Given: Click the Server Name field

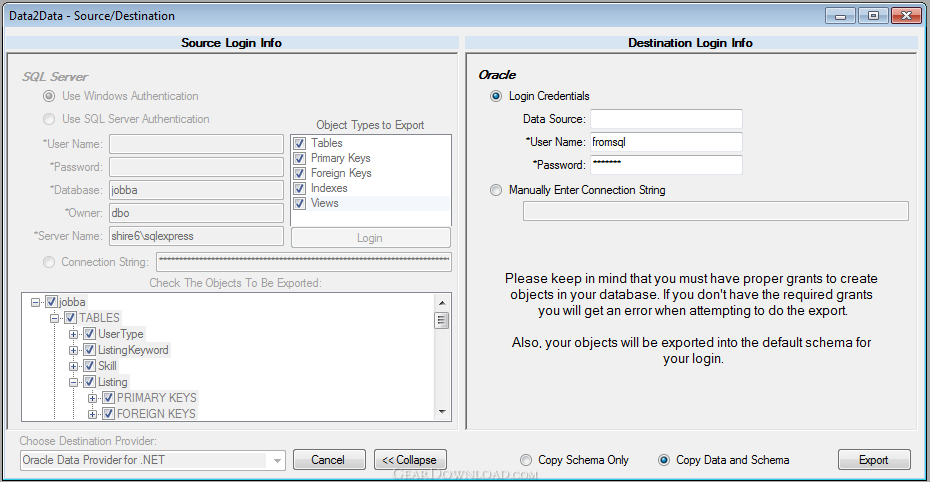Looking at the screenshot, I should (196, 237).
